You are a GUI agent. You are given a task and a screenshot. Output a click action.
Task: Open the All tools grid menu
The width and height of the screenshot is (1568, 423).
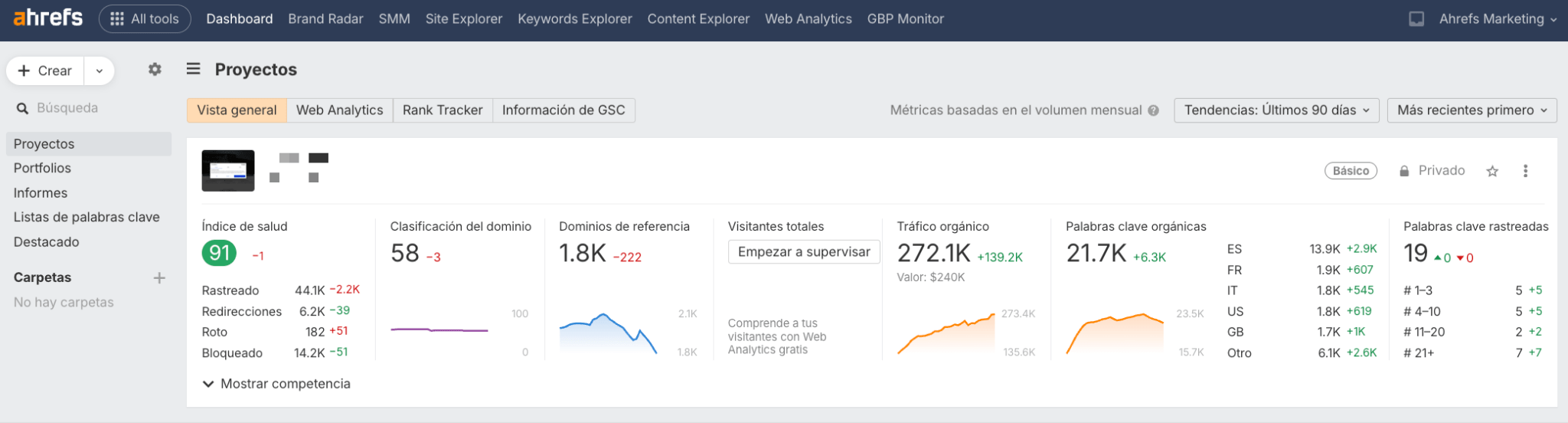point(145,19)
